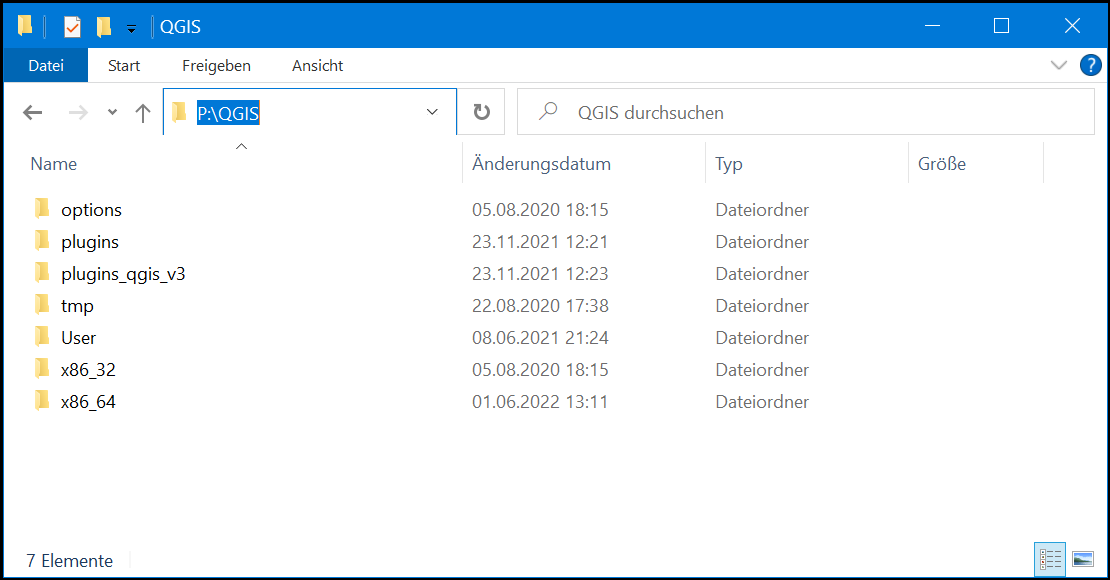Click the Properties icon in quick access toolbar
Viewport: 1110px width, 580px height.
click(72, 27)
